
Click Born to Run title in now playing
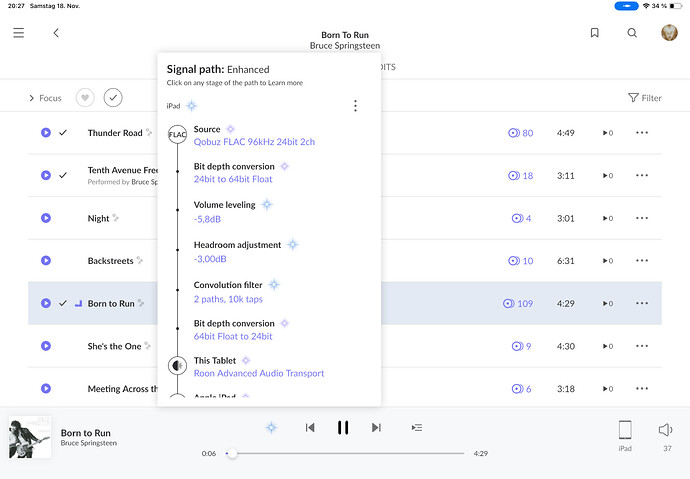[x=85, y=433]
